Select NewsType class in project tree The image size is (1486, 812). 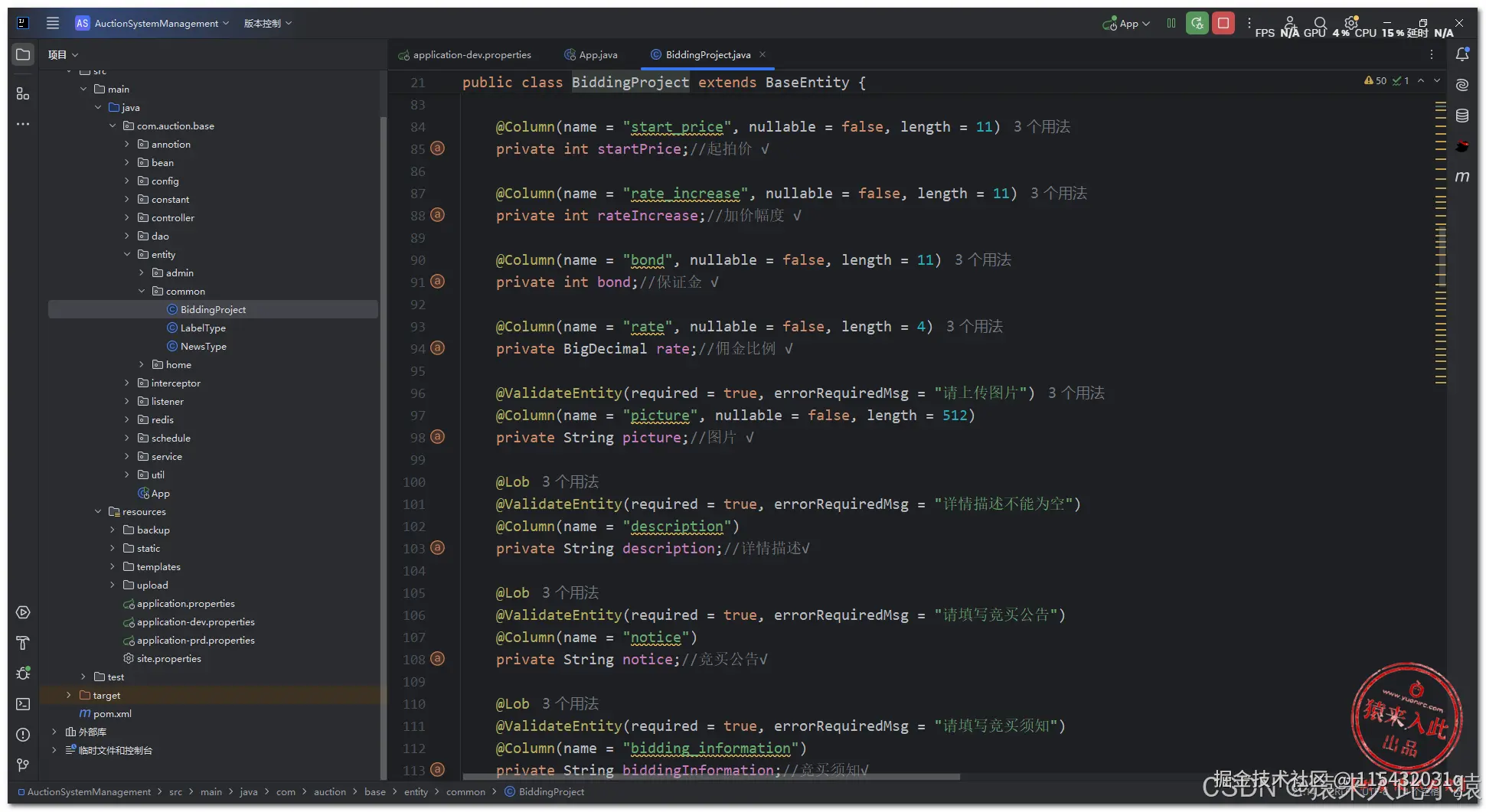tap(203, 346)
